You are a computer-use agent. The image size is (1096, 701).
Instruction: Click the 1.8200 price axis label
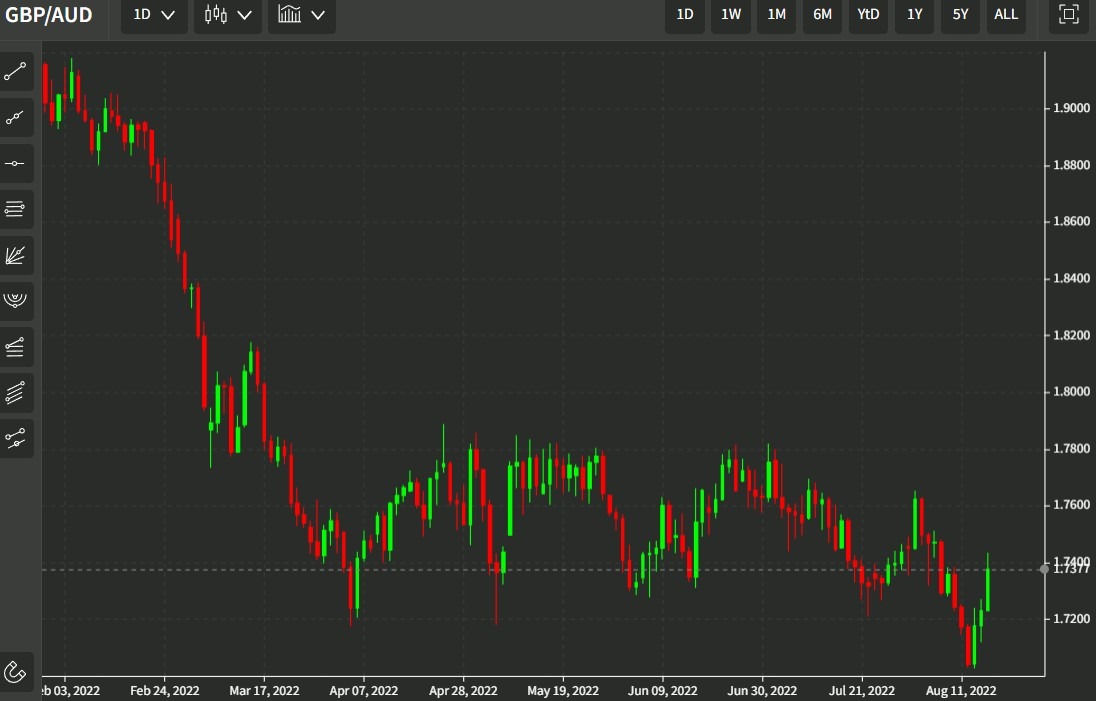[1072, 335]
